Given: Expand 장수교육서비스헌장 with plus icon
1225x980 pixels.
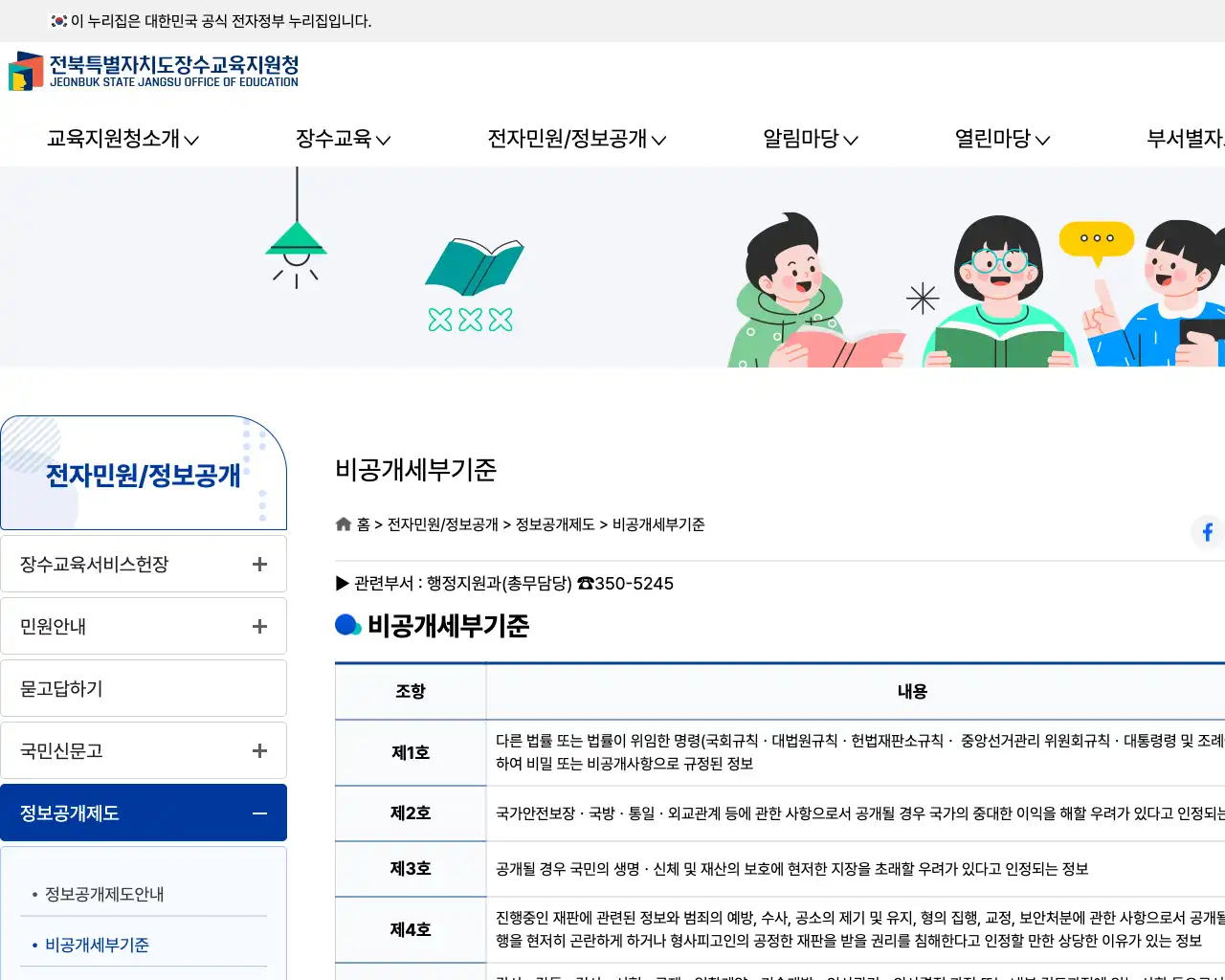Looking at the screenshot, I should (x=259, y=565).
